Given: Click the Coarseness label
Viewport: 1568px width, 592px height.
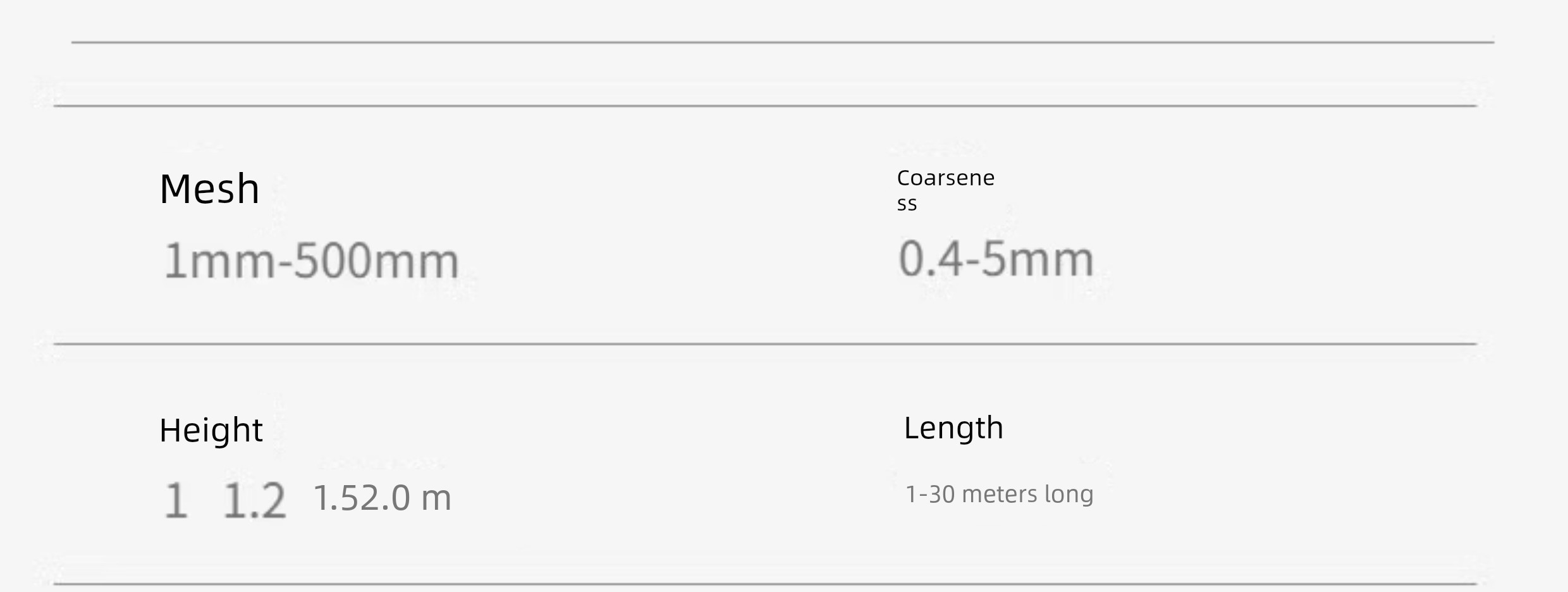Looking at the screenshot, I should [945, 190].
